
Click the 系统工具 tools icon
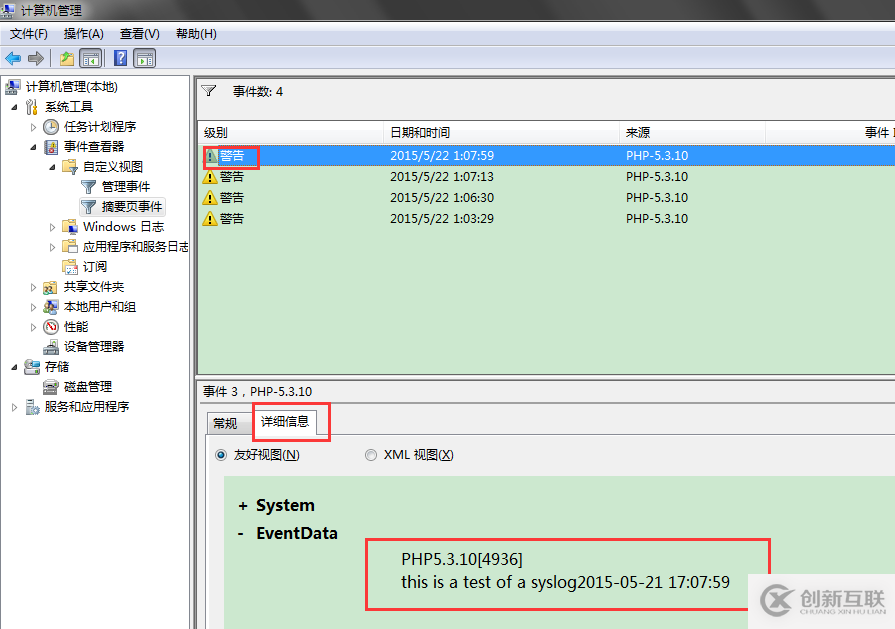pyautogui.click(x=32, y=107)
